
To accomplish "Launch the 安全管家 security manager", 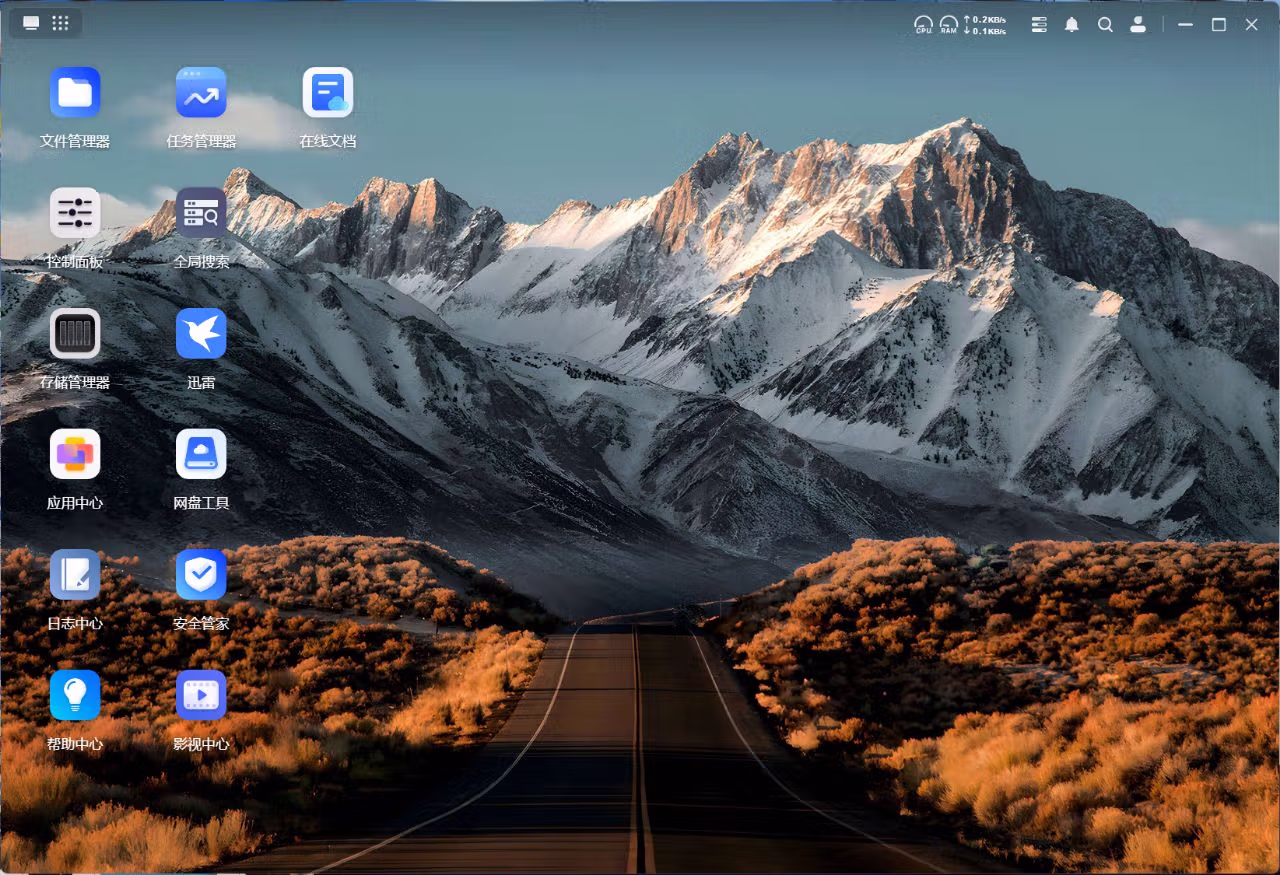I will coord(201,575).
